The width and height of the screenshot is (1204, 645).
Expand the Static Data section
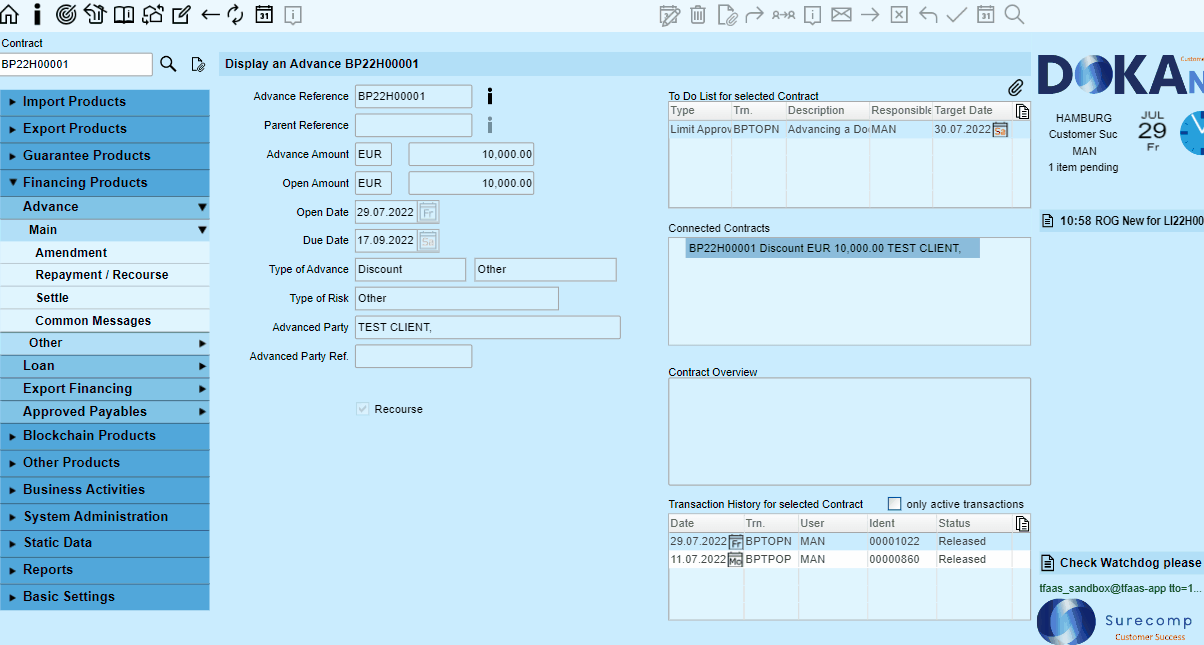coord(57,543)
